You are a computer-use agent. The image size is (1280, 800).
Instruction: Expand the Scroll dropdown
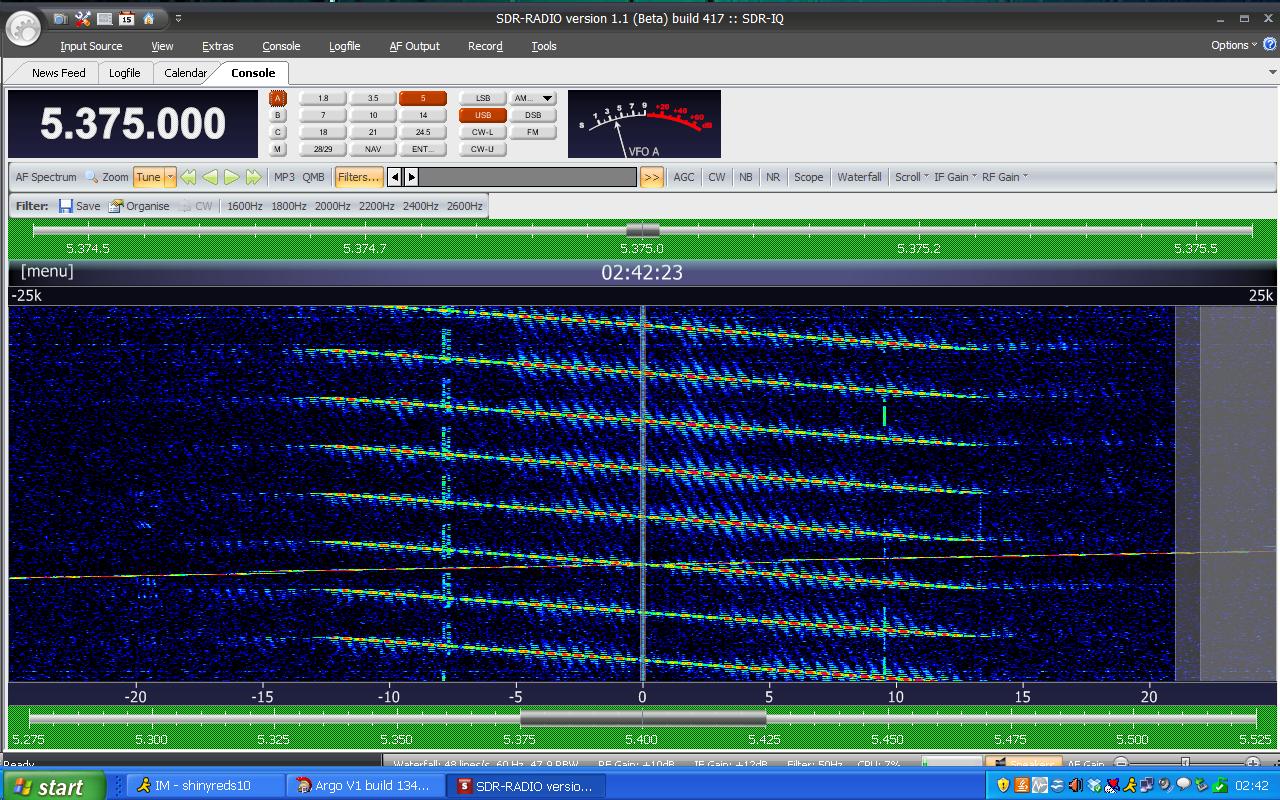(912, 177)
